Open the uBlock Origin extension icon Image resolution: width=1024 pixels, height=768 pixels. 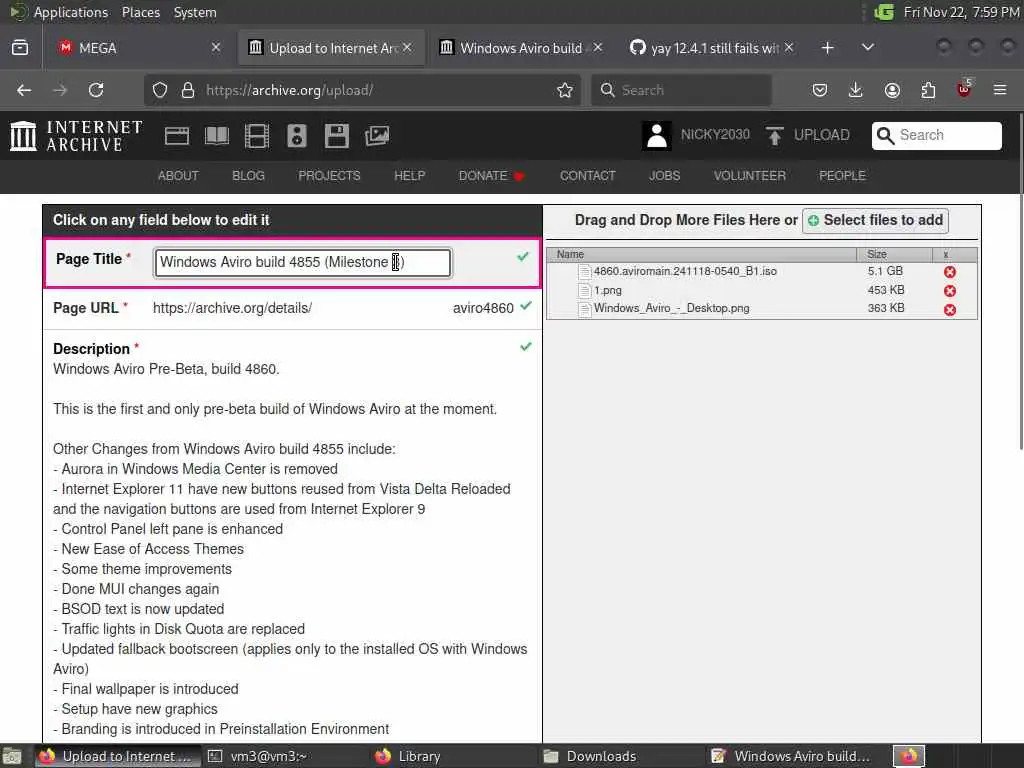pos(964,89)
